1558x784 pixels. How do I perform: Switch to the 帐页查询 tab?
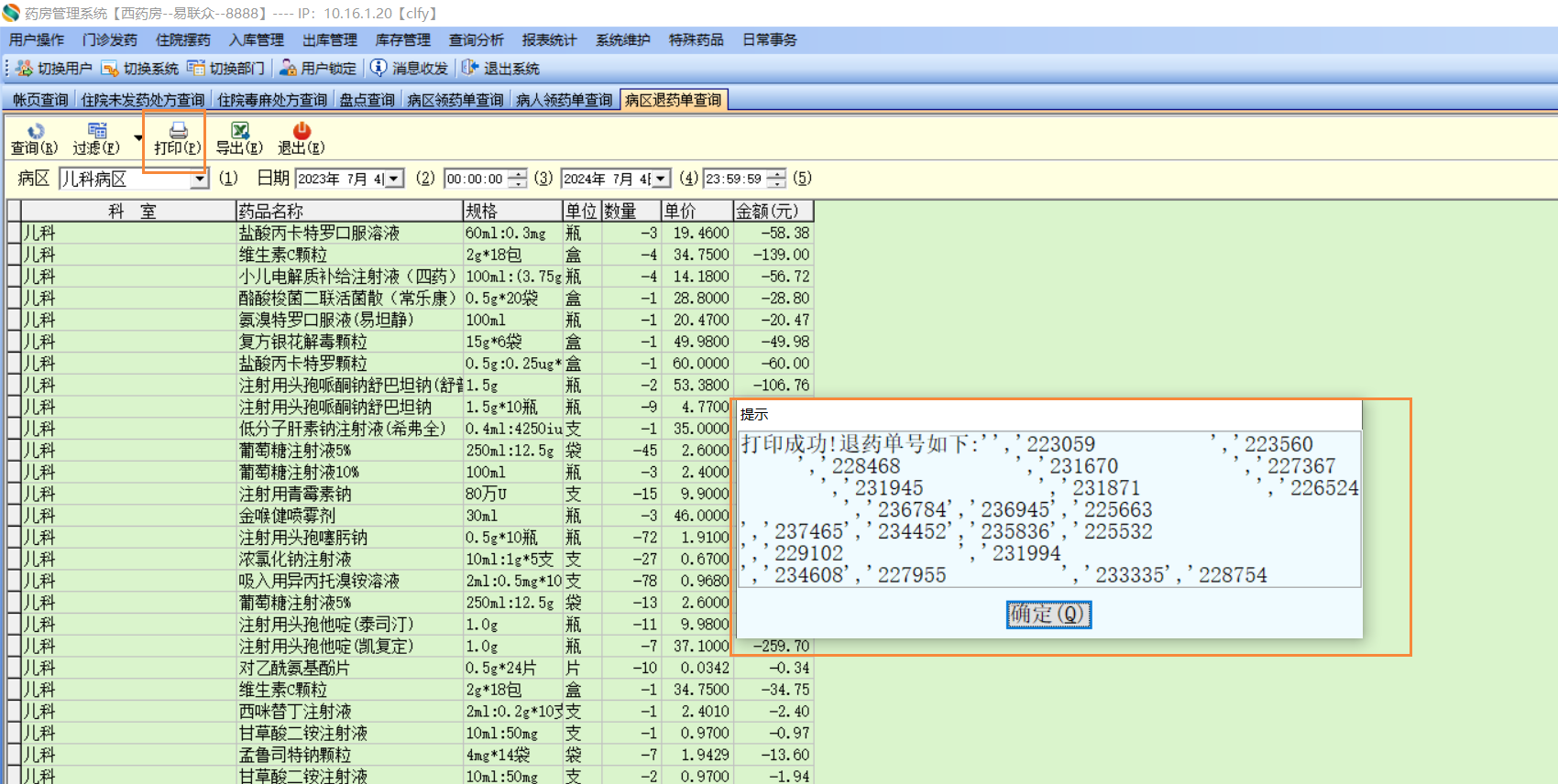click(x=40, y=100)
